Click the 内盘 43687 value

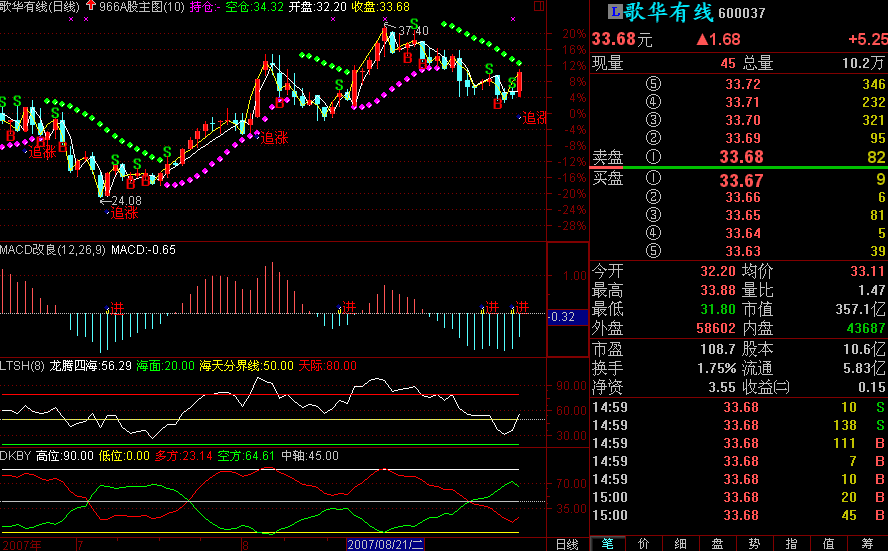866,328
